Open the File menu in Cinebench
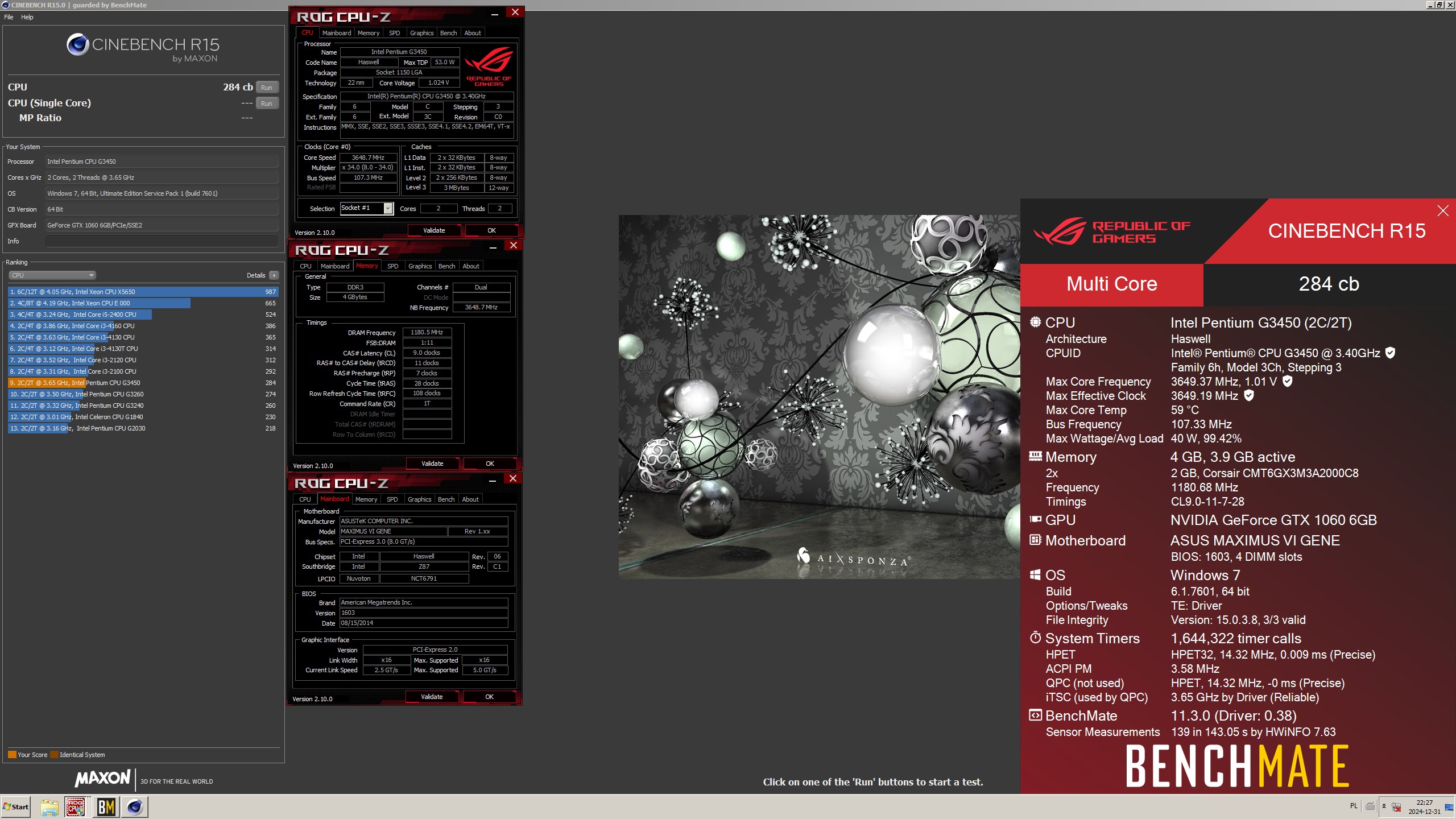The image size is (1456, 819). pyautogui.click(x=9, y=17)
